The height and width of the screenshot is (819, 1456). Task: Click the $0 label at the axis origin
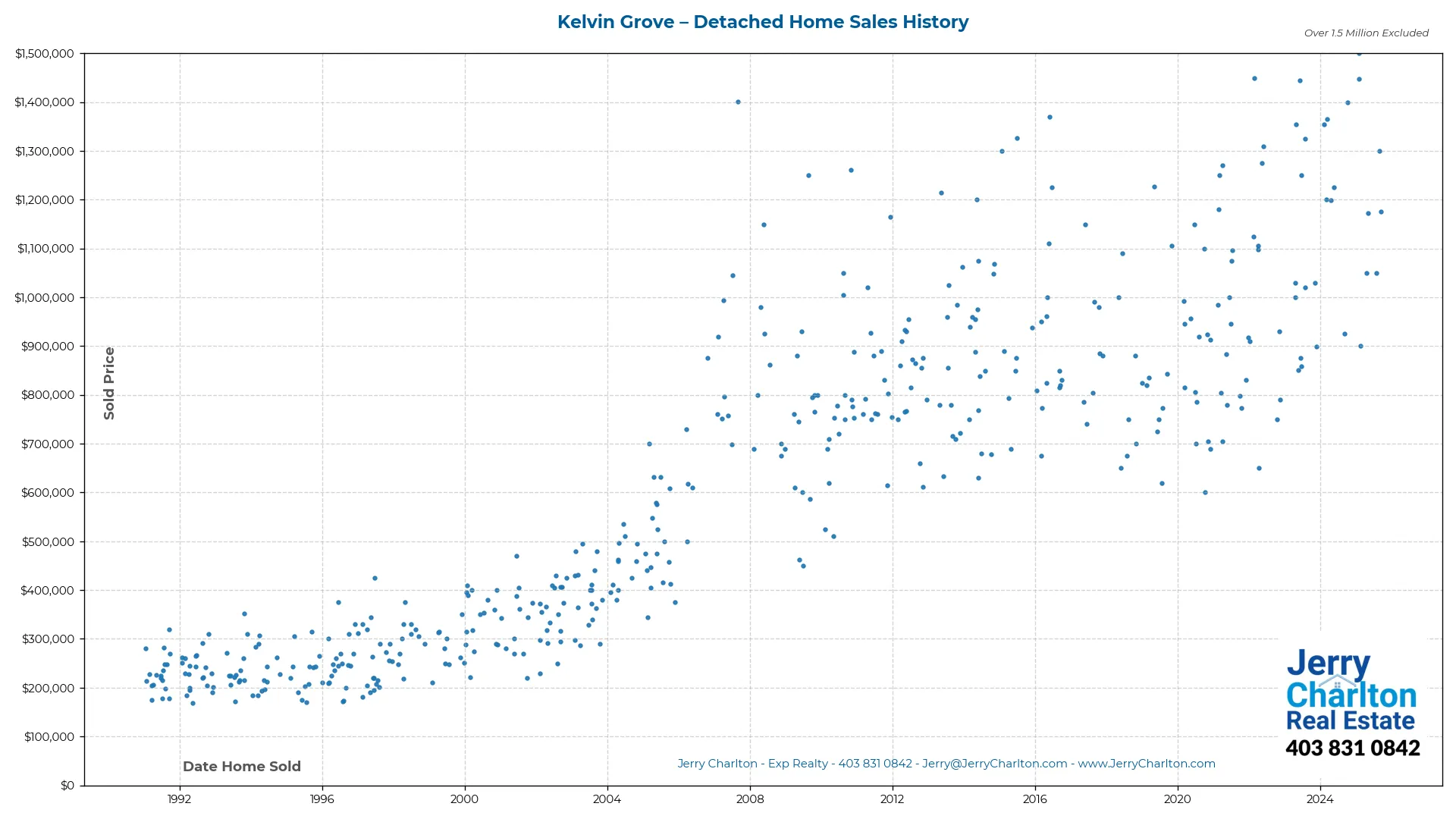(69, 785)
